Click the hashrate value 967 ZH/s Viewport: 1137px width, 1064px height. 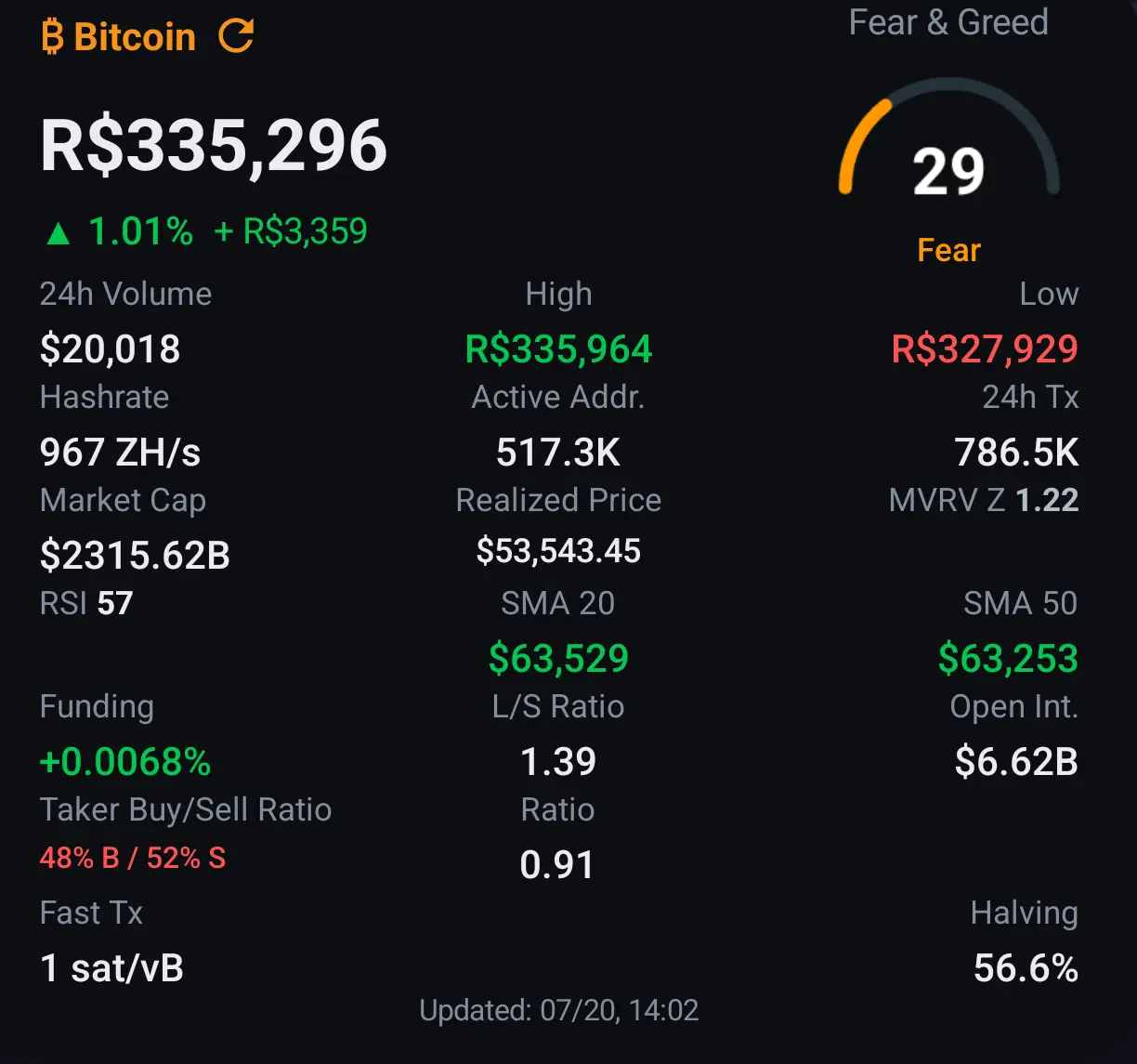tap(121, 453)
